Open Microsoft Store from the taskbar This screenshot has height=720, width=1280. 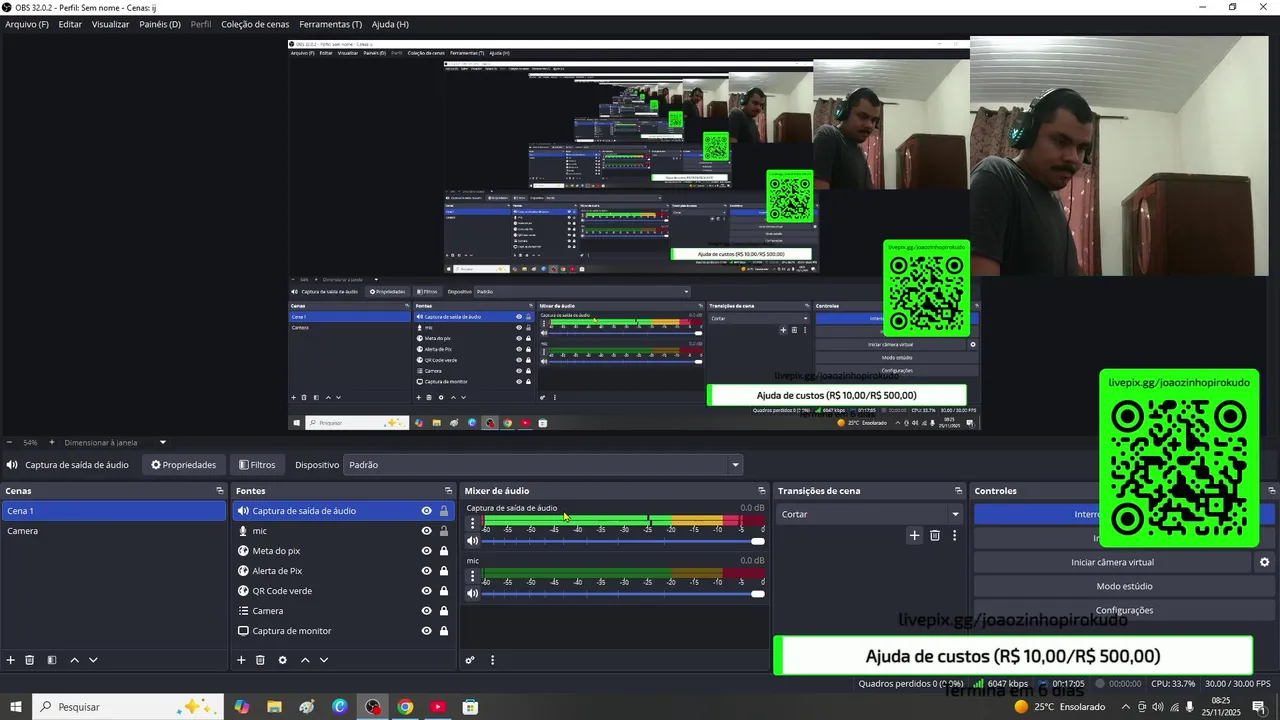point(470,707)
